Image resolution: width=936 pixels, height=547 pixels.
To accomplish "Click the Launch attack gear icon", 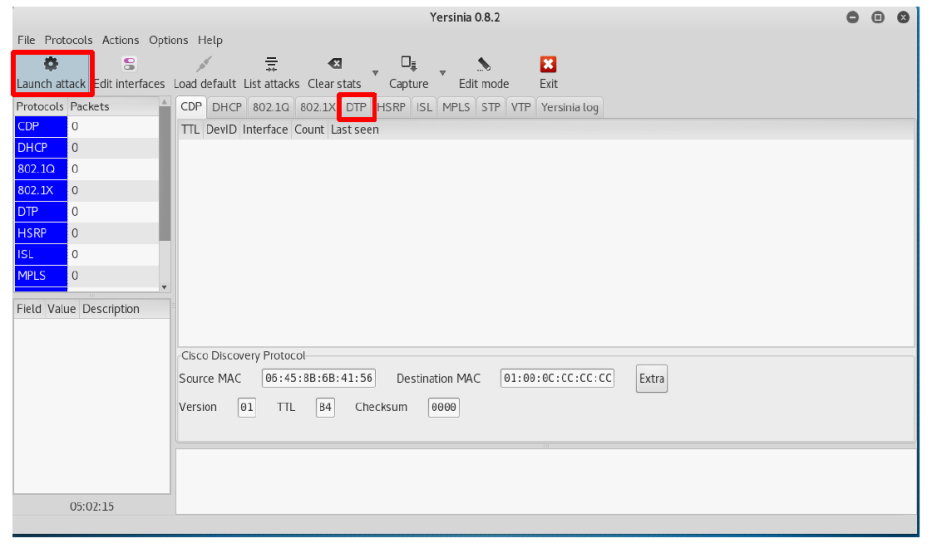I will coord(51,64).
